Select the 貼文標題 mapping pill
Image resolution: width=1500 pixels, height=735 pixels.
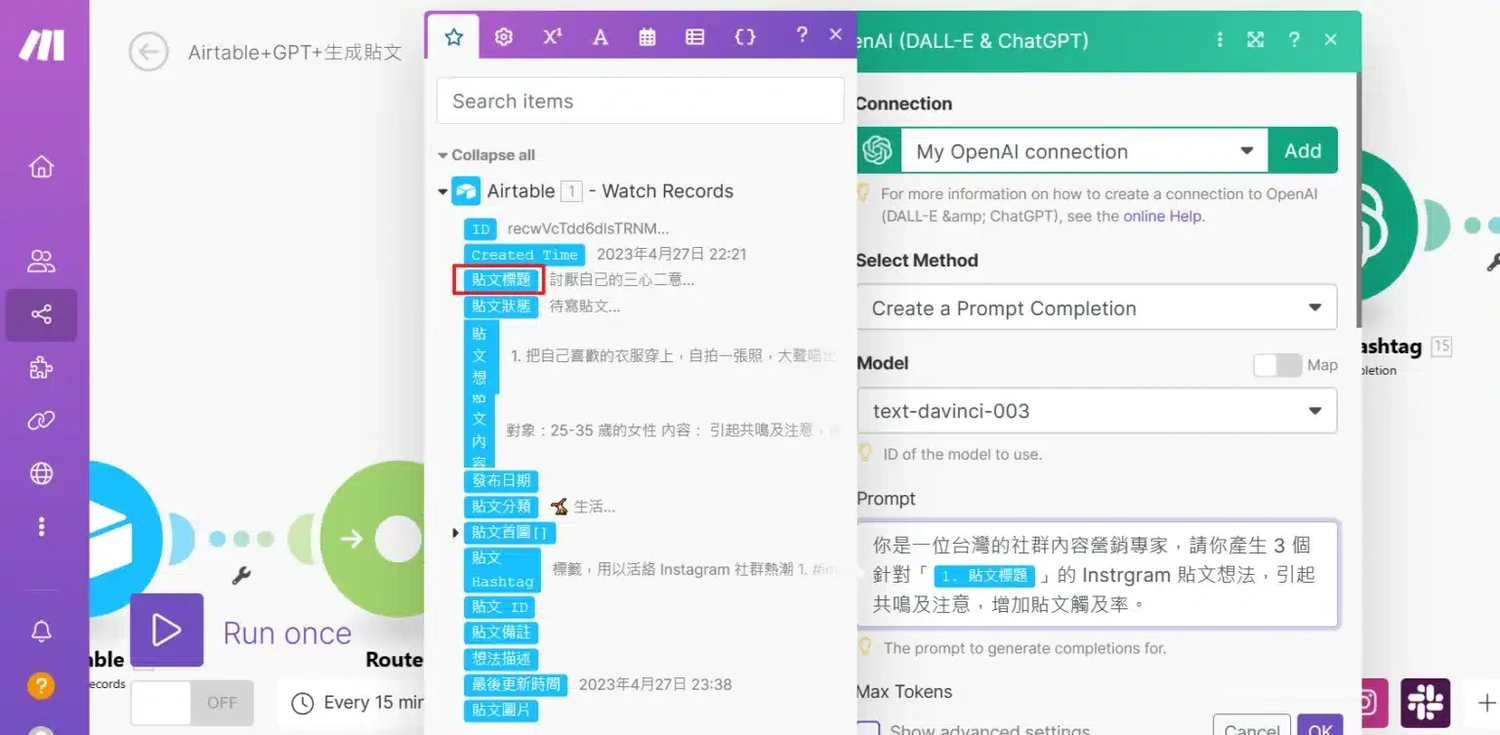coord(501,280)
